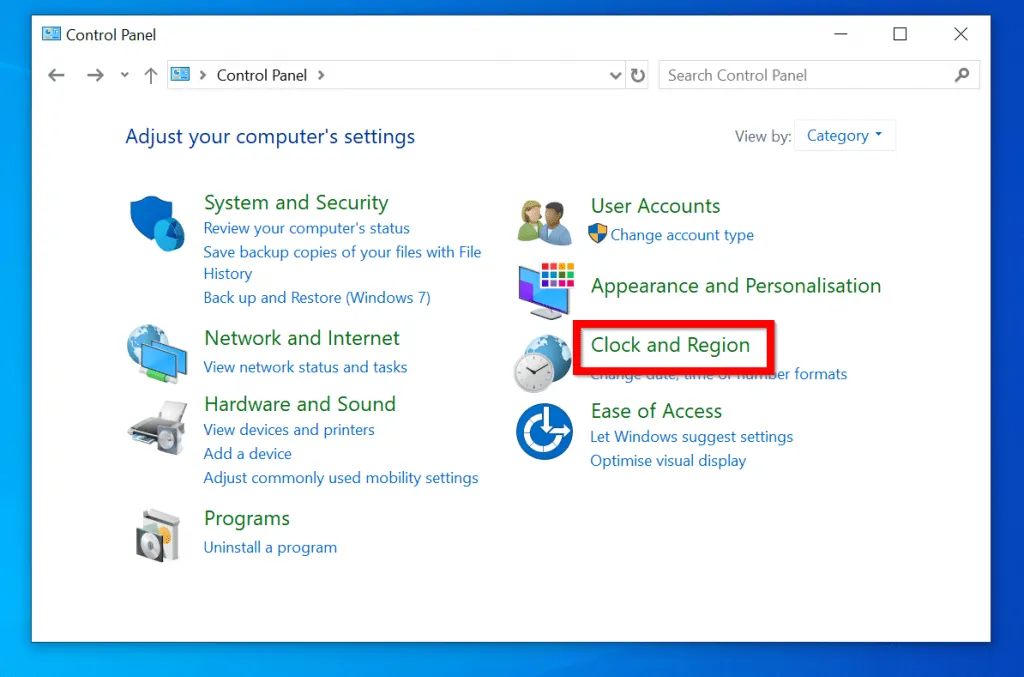Open System and Security category

click(x=296, y=202)
